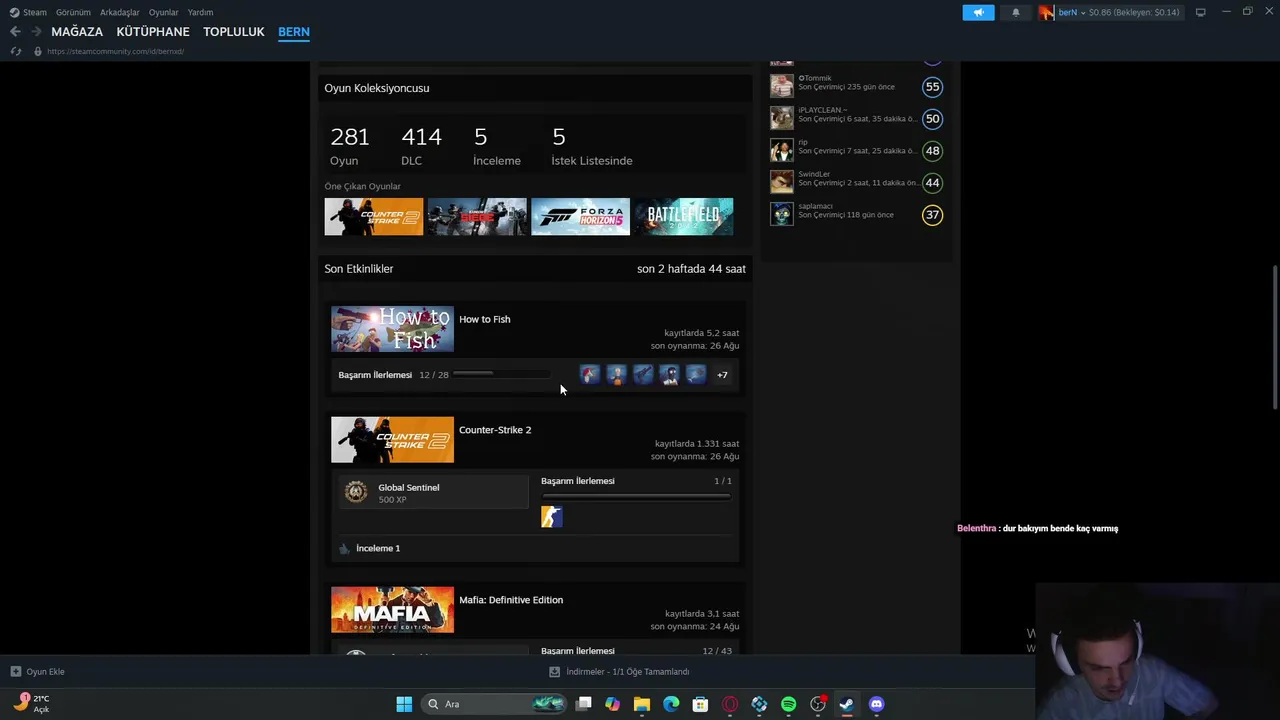The height and width of the screenshot is (720, 1280).
Task: Open the İndirmeler downloads status
Action: [x=620, y=672]
